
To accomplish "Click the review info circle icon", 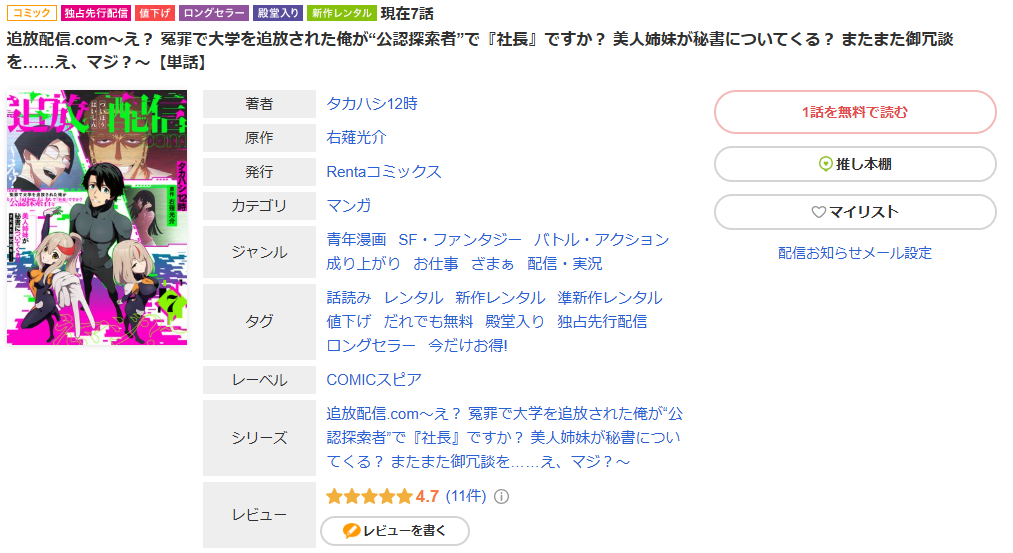I will 501,496.
